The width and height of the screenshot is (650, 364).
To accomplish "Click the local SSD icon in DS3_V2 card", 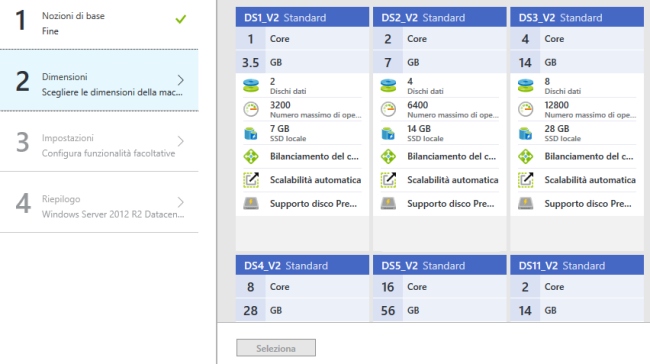I will (x=526, y=133).
